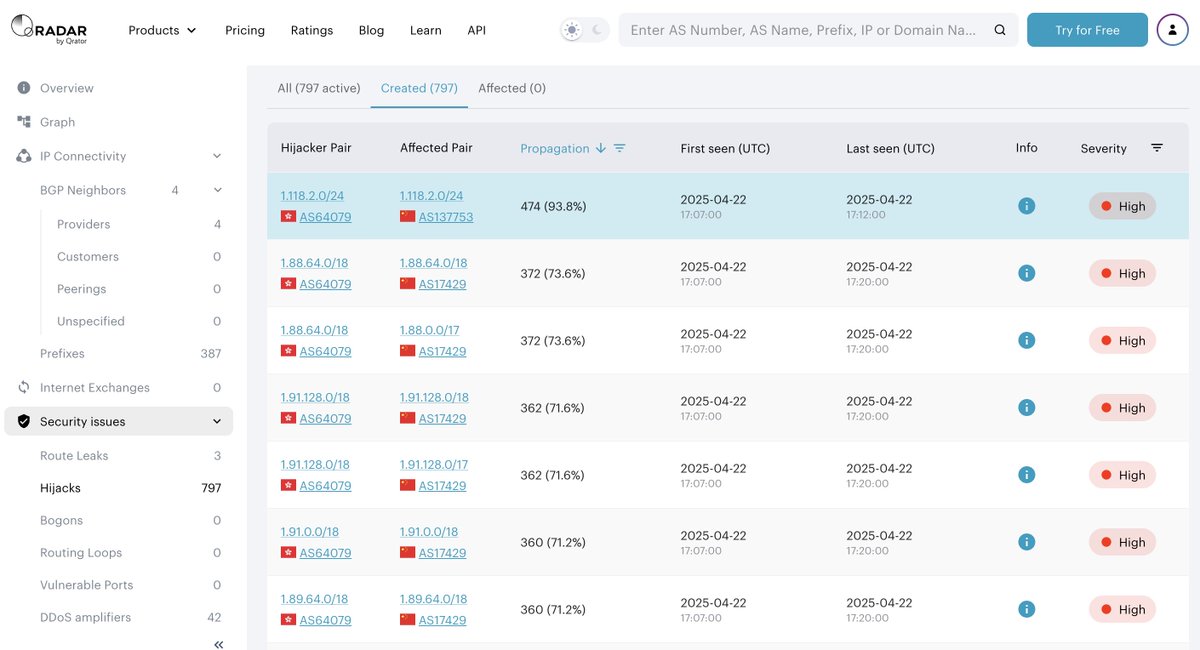Open the All (797 active) tab
Viewport: 1200px width, 650px height.
318,88
